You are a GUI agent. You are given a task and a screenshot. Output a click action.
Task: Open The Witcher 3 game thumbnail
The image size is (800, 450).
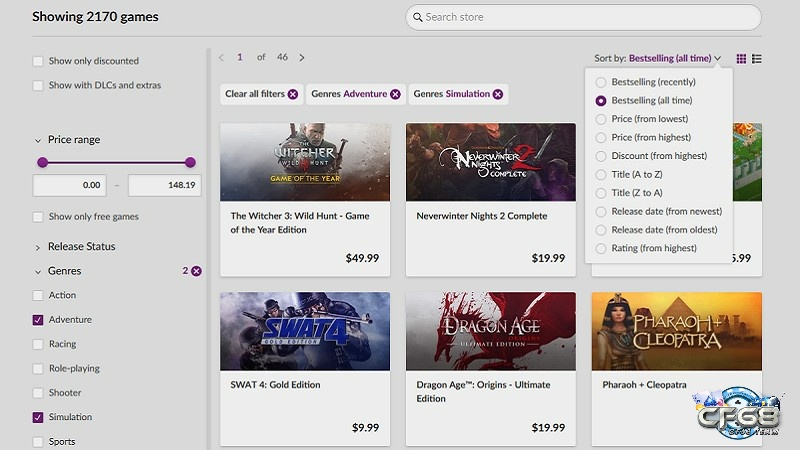point(305,162)
